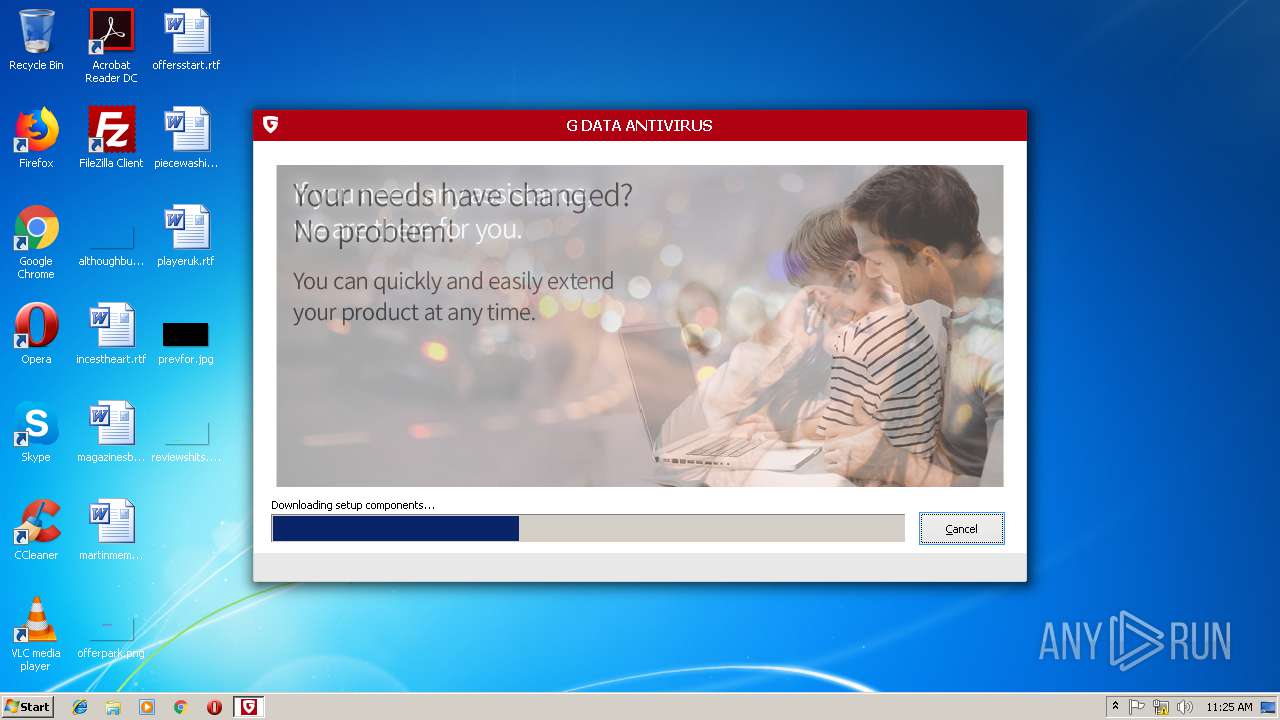Open Windows Explorer folder in taskbar

113,707
